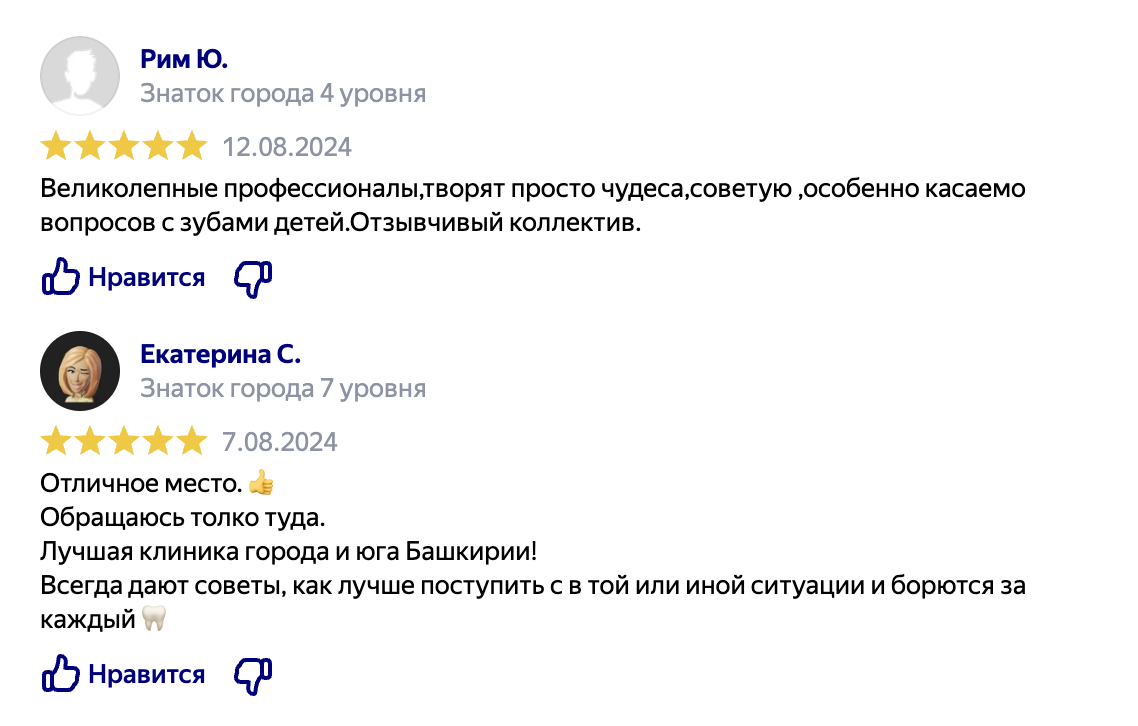This screenshot has height=726, width=1138.
Task: Click the 'Знаток города 4 уровня' badge
Action: click(x=283, y=94)
